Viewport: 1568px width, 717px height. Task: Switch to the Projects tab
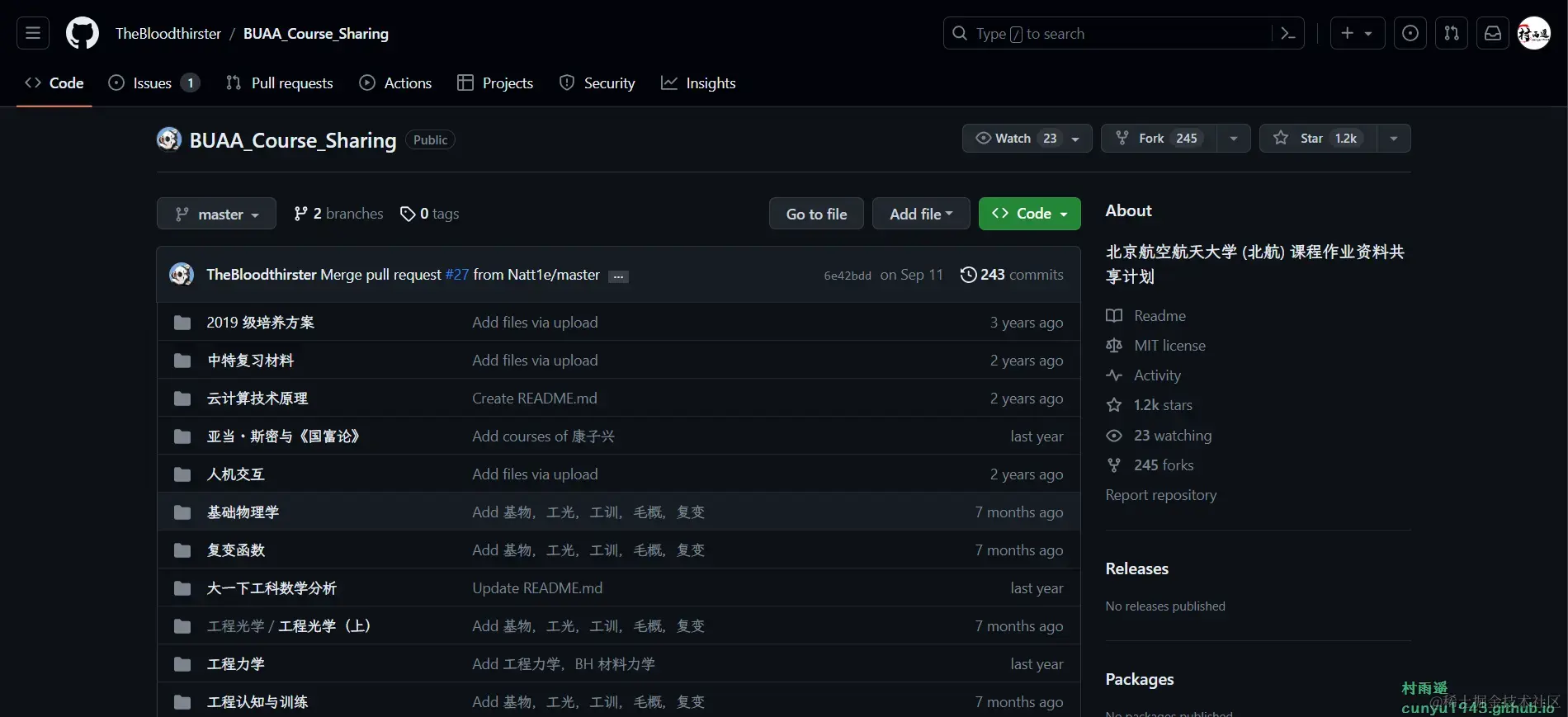point(495,83)
